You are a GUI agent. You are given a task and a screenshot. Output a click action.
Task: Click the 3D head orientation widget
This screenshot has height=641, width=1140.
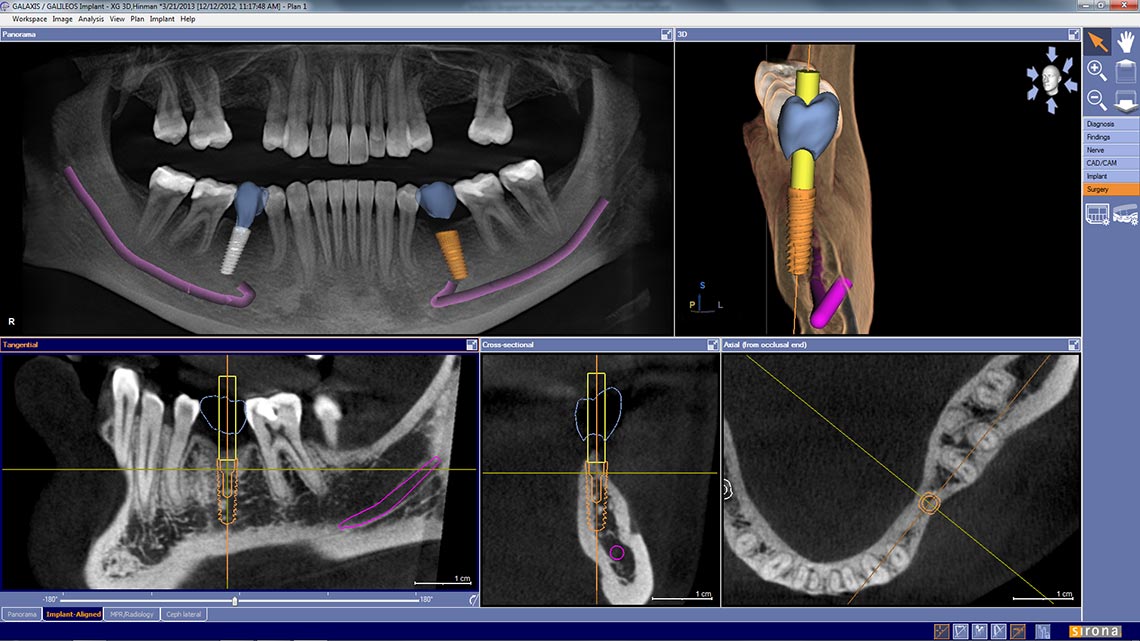coord(1051,80)
